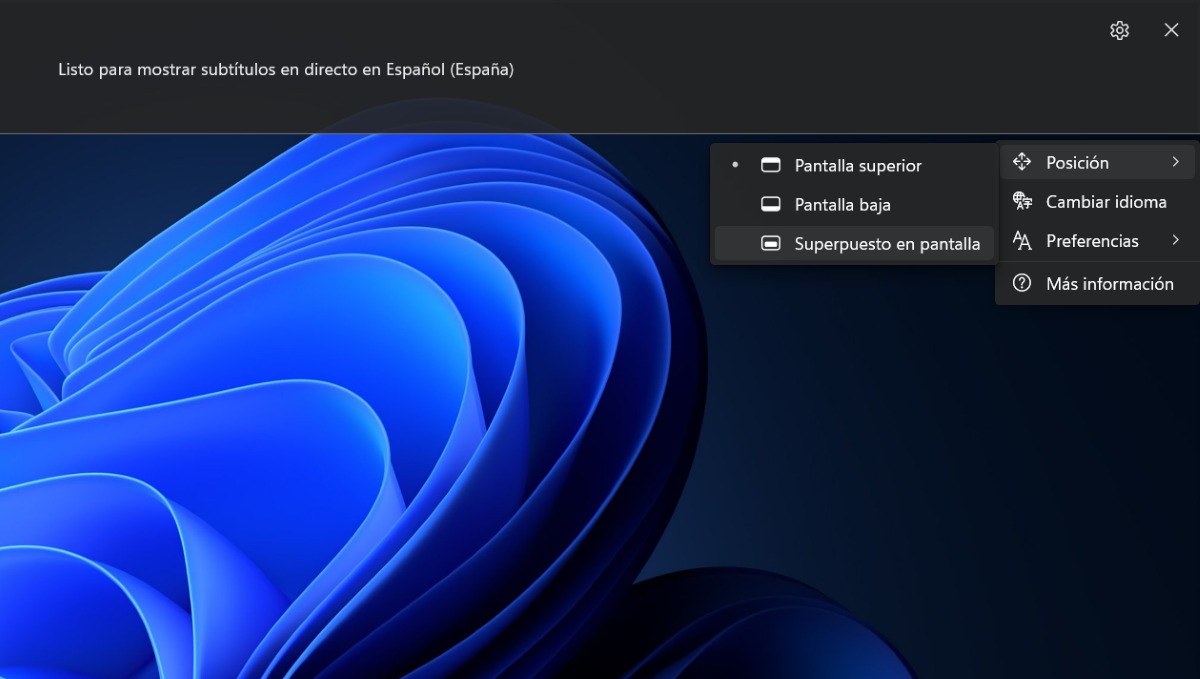Close the live captions bar
The image size is (1200, 679).
1172,30
